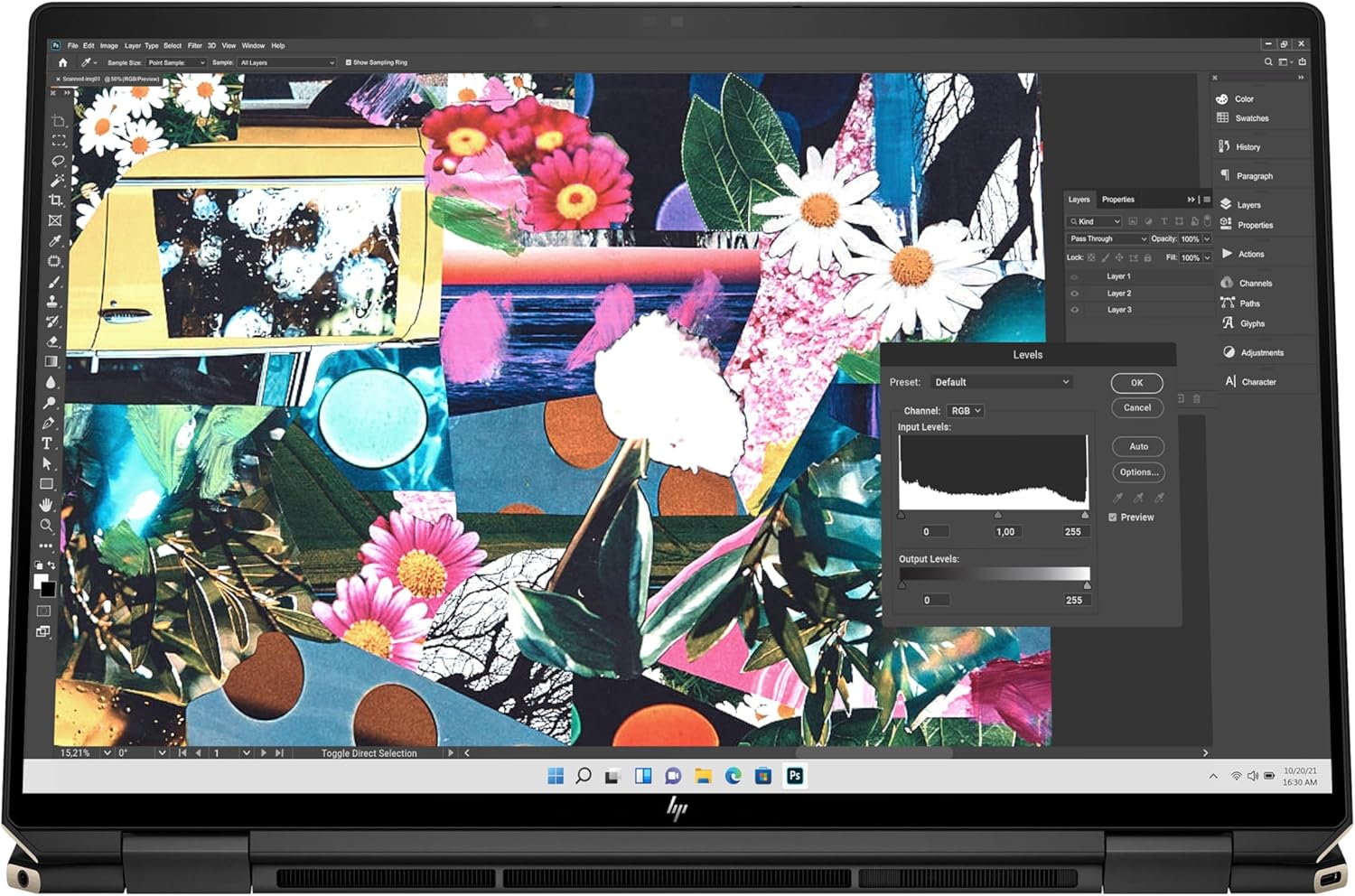Click OK in the Levels dialog

1136,383
